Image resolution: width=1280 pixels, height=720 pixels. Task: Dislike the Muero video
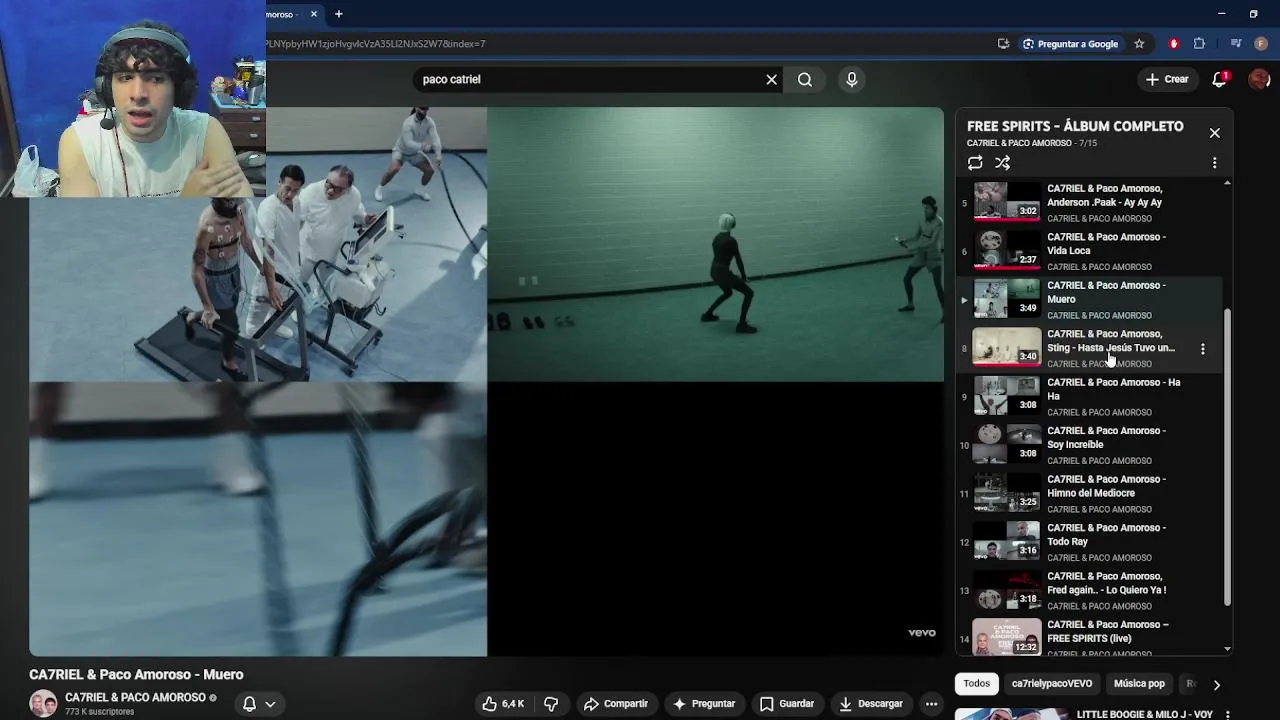(551, 704)
